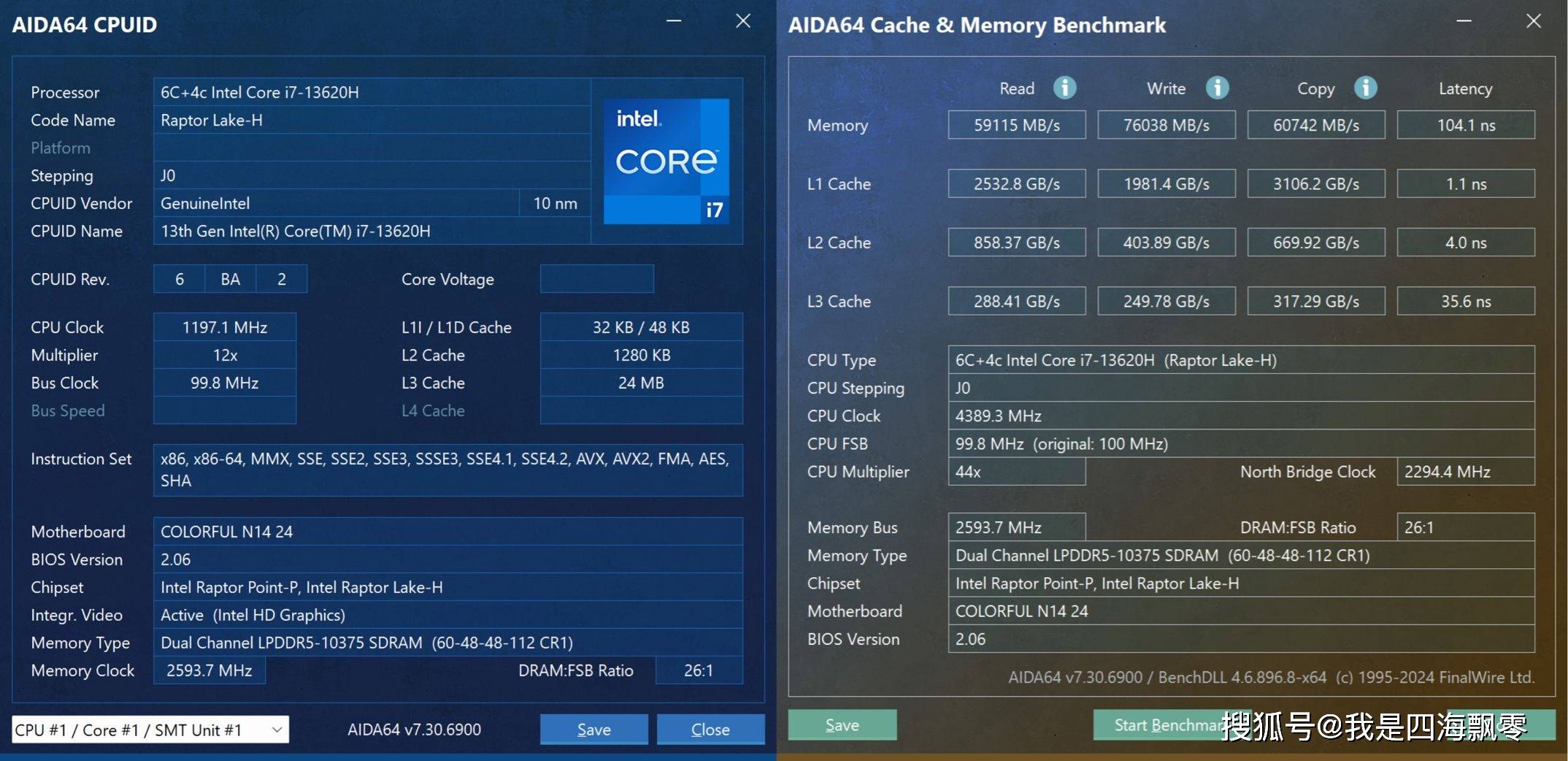Select the Memory Copy value 60742 MB/s
The image size is (1568, 761).
click(x=1316, y=125)
